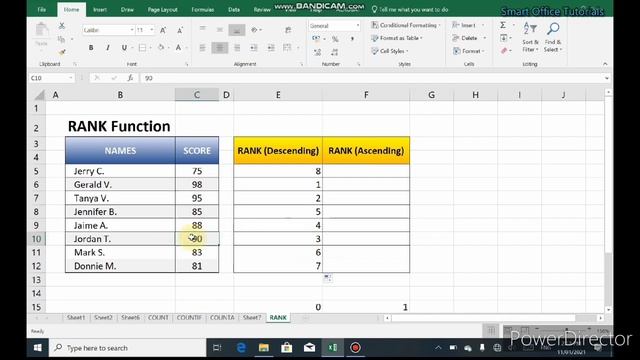Decrease font size with smaller A icon

(x=180, y=30)
